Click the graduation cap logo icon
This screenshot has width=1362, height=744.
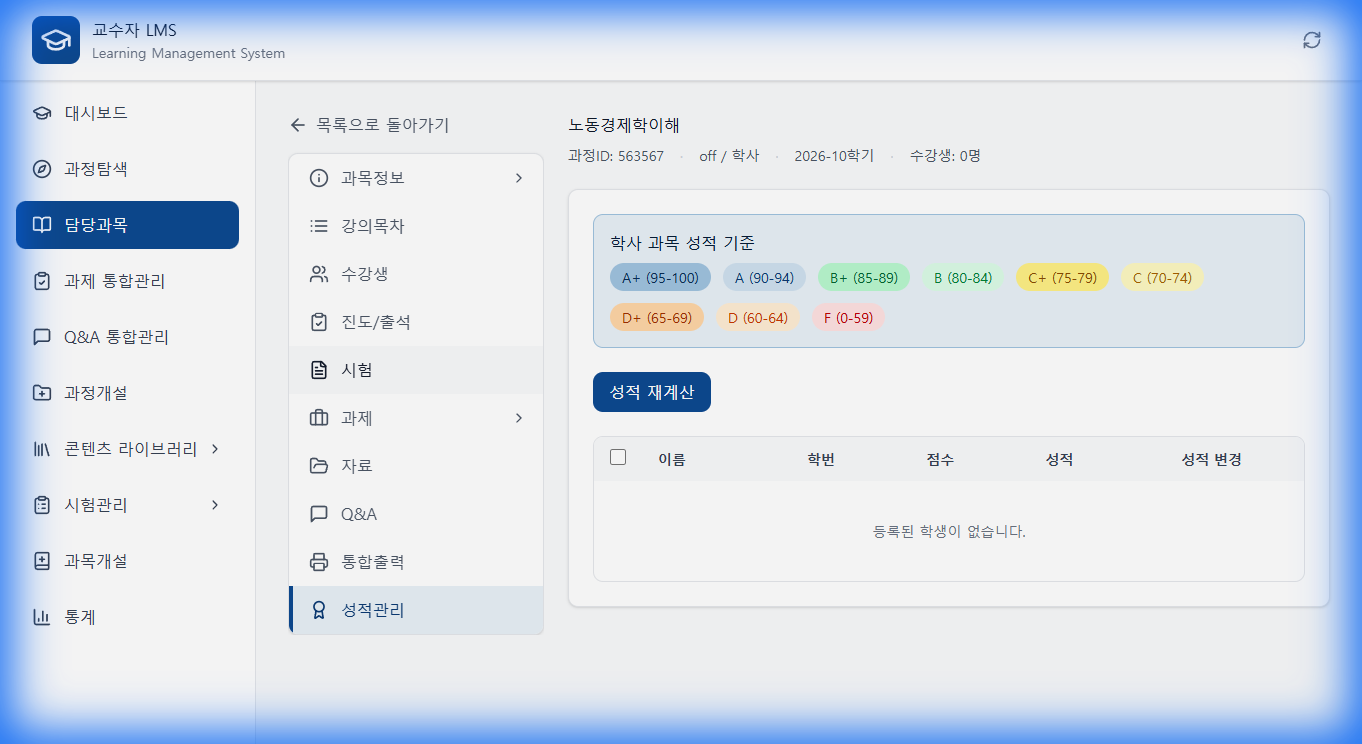click(x=55, y=40)
